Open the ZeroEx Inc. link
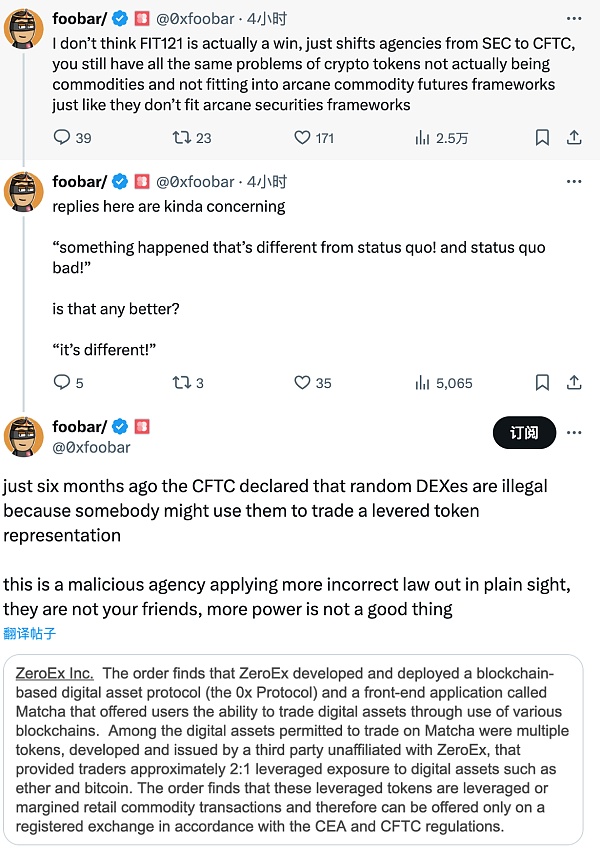600x851 pixels. click(x=56, y=674)
